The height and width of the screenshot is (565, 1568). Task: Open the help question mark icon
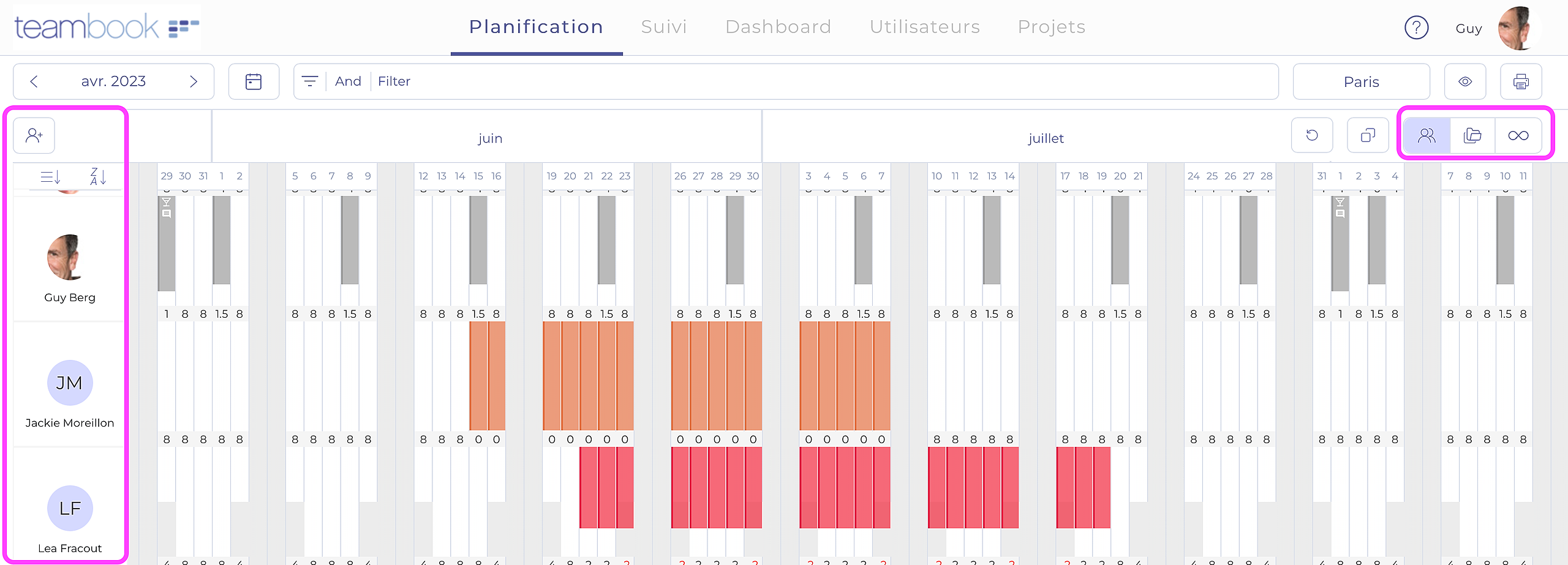click(x=1417, y=27)
